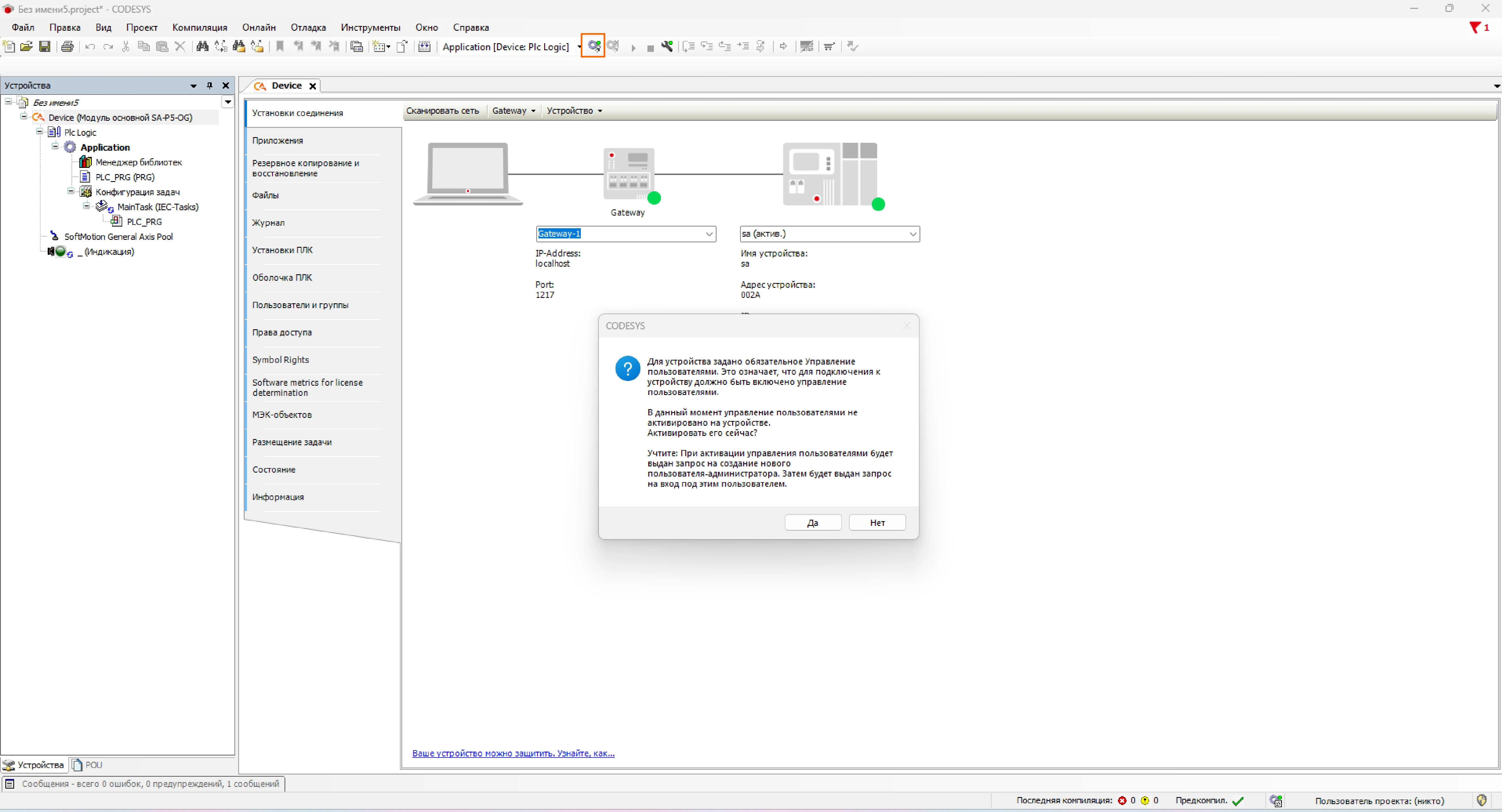Open the Gateway-1 combo box
1502x812 pixels.
click(626, 234)
